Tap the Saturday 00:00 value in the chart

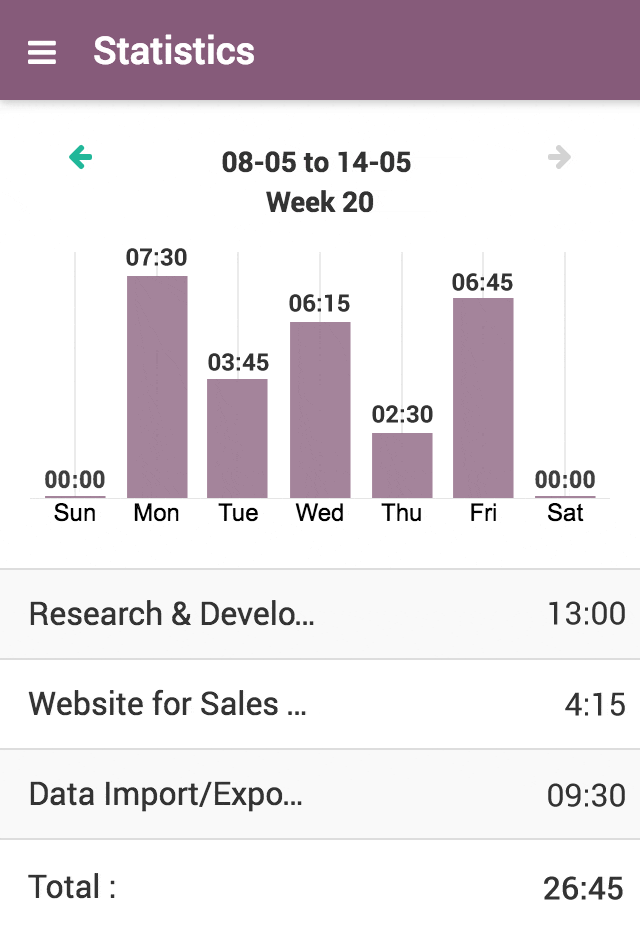point(566,481)
